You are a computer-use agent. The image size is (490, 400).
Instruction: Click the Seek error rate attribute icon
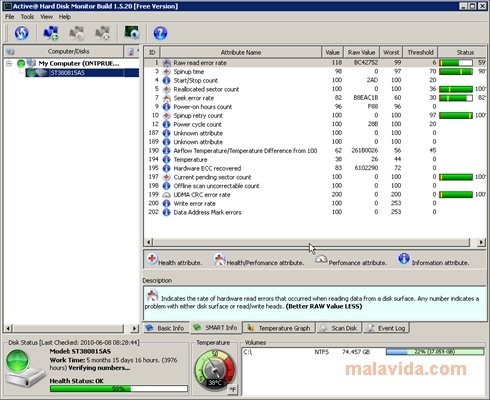pos(166,98)
